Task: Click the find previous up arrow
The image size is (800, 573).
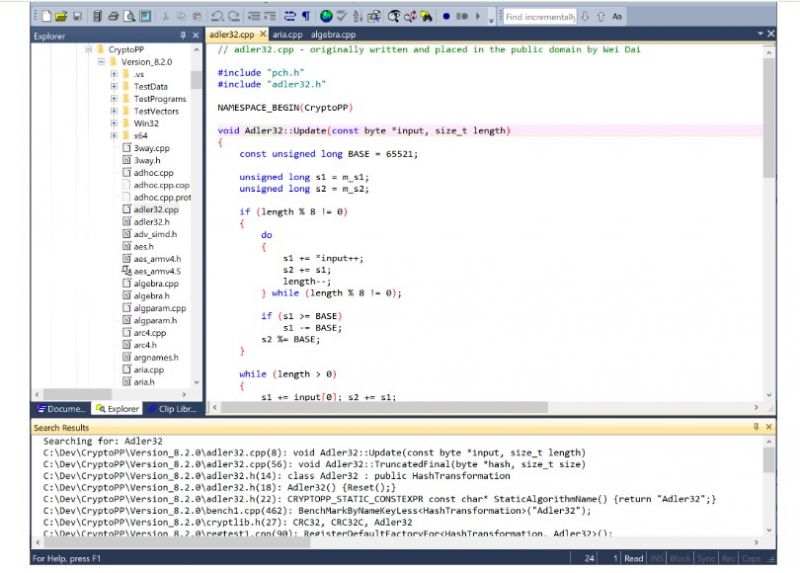Action: 601,16
